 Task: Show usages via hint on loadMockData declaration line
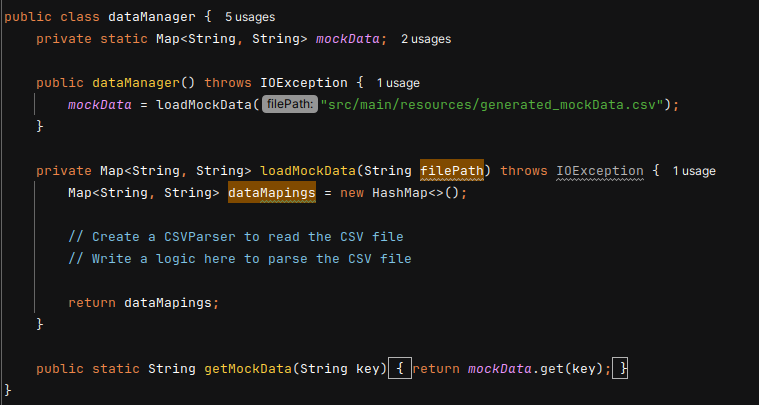pos(694,171)
